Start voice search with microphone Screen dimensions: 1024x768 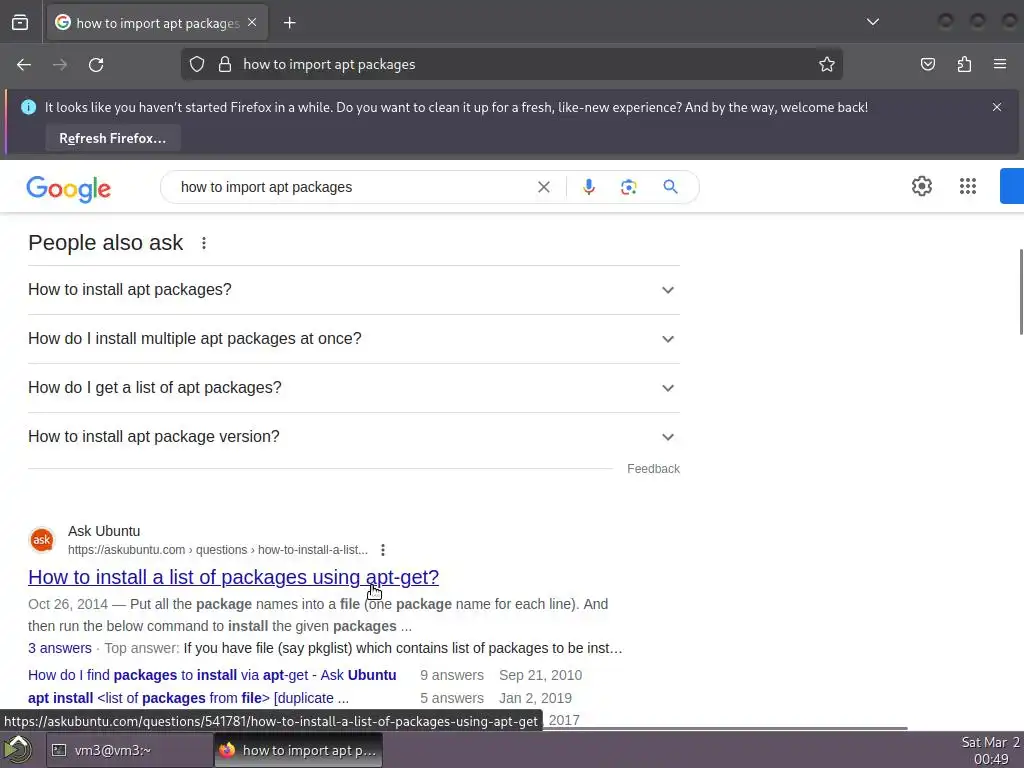point(588,187)
